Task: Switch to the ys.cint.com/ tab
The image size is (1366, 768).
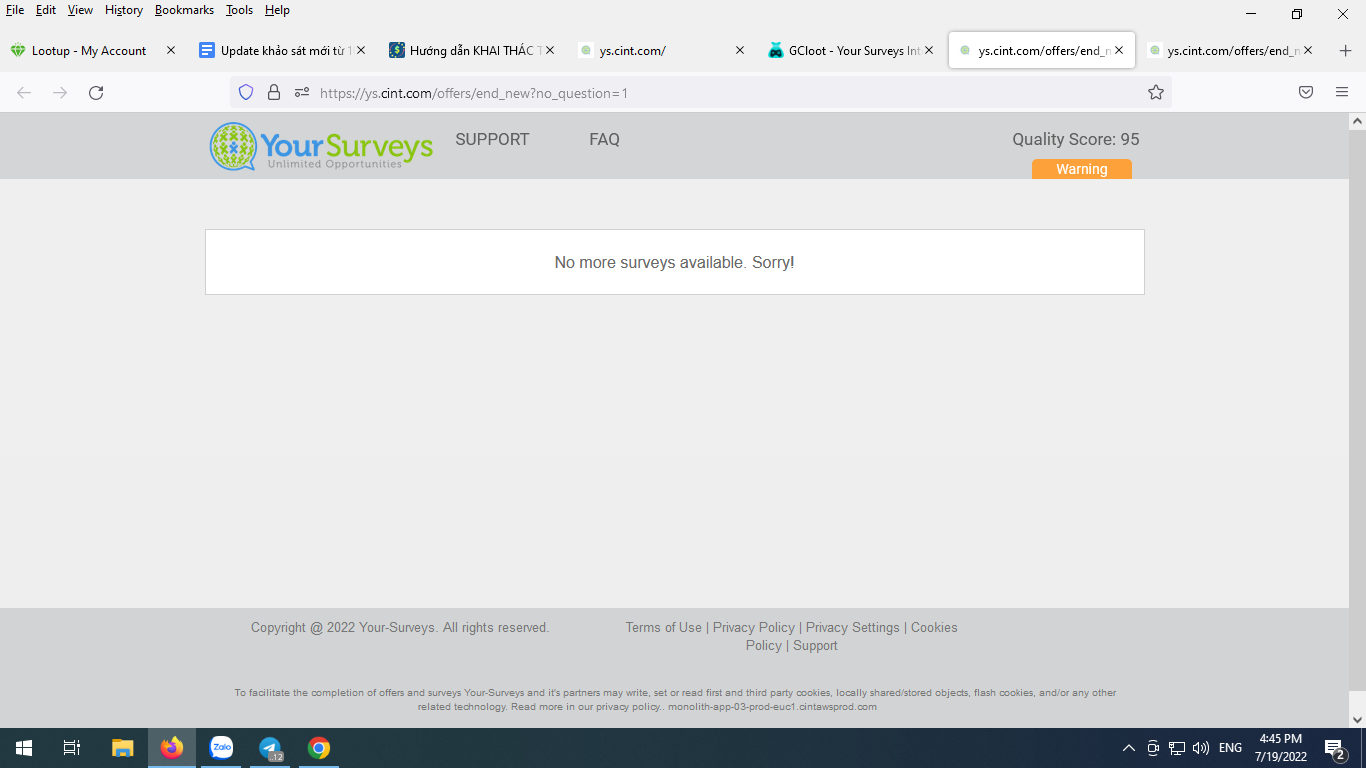Action: 661,51
